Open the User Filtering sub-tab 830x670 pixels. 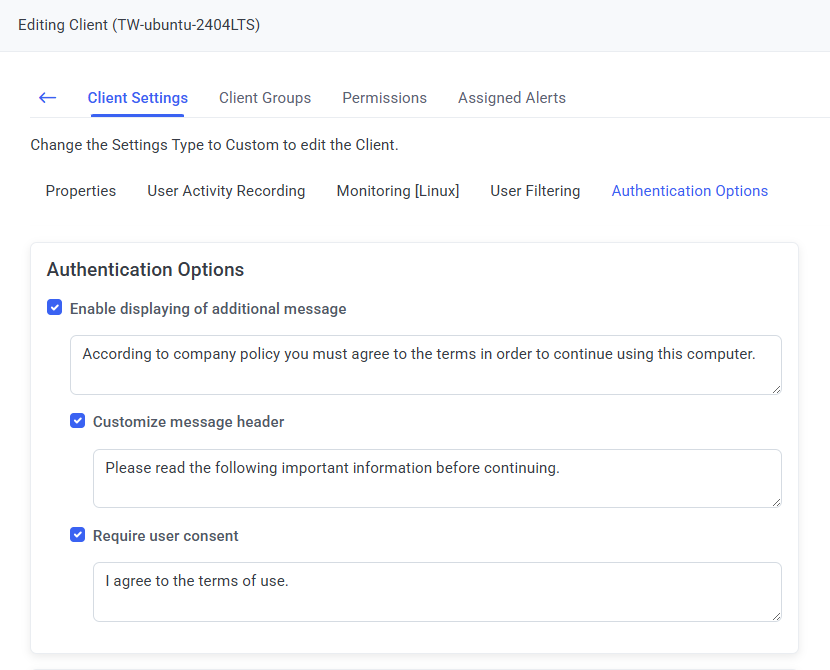point(535,191)
